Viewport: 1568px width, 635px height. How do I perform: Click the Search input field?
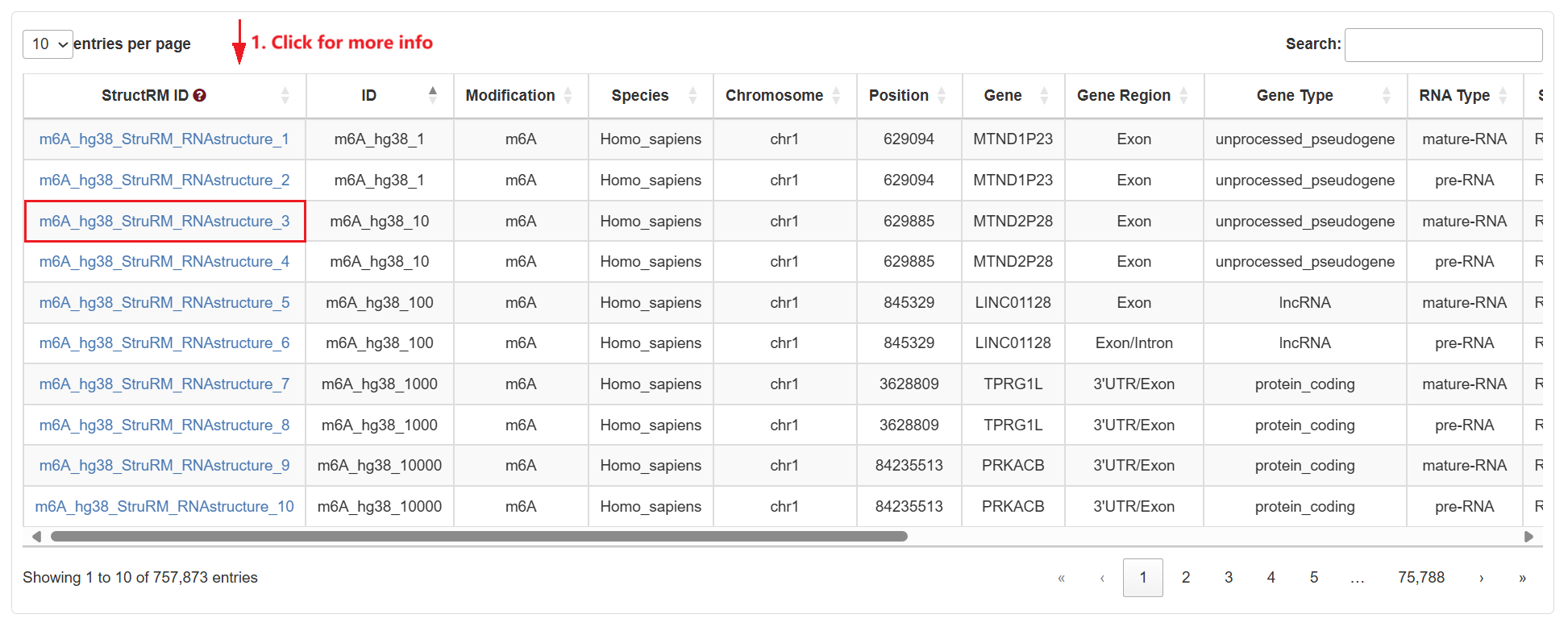tap(1443, 44)
